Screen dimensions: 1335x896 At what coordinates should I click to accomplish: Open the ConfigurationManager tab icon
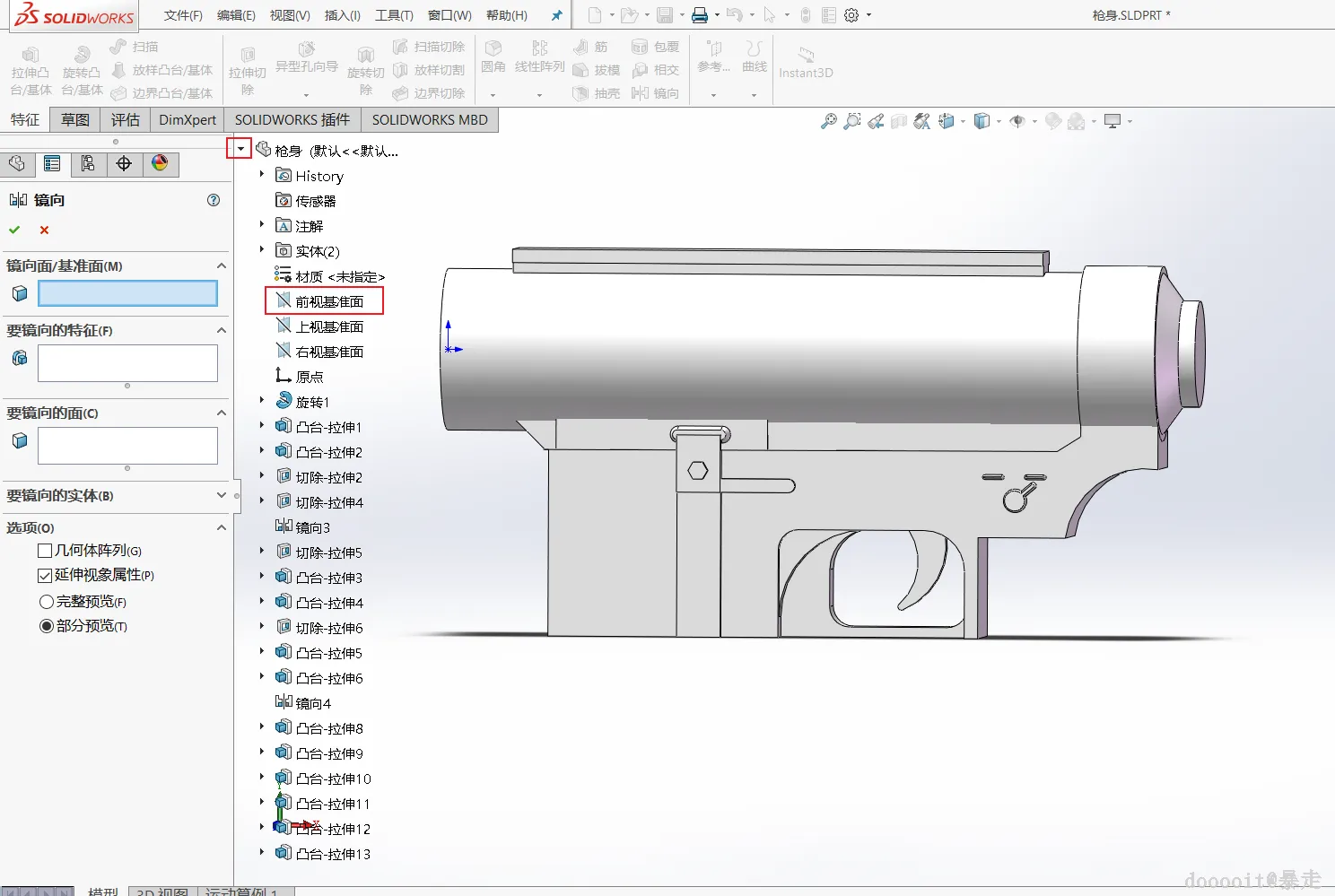tap(88, 163)
